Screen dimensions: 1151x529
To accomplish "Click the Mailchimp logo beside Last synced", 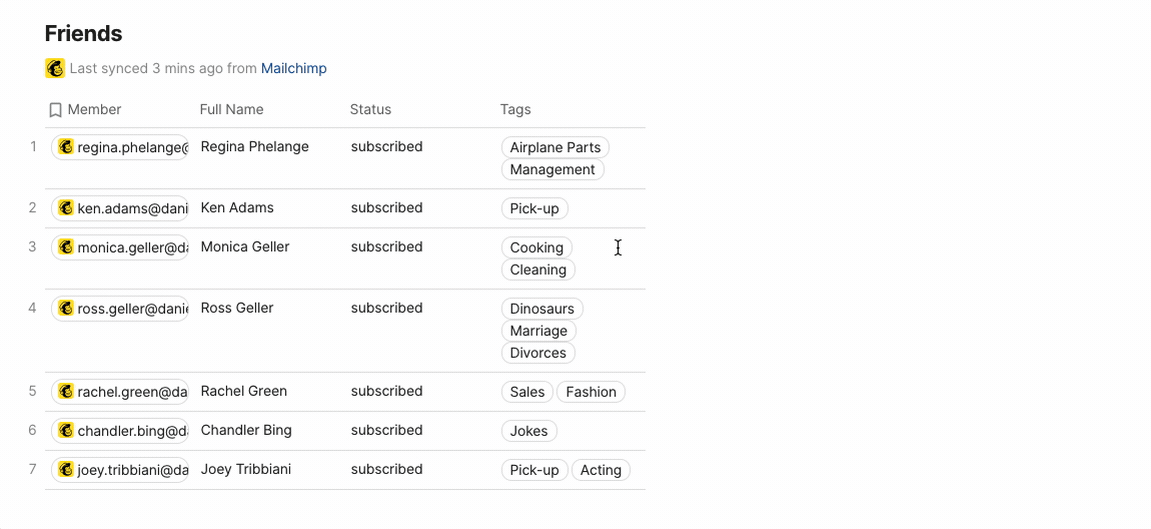I will [x=55, y=68].
